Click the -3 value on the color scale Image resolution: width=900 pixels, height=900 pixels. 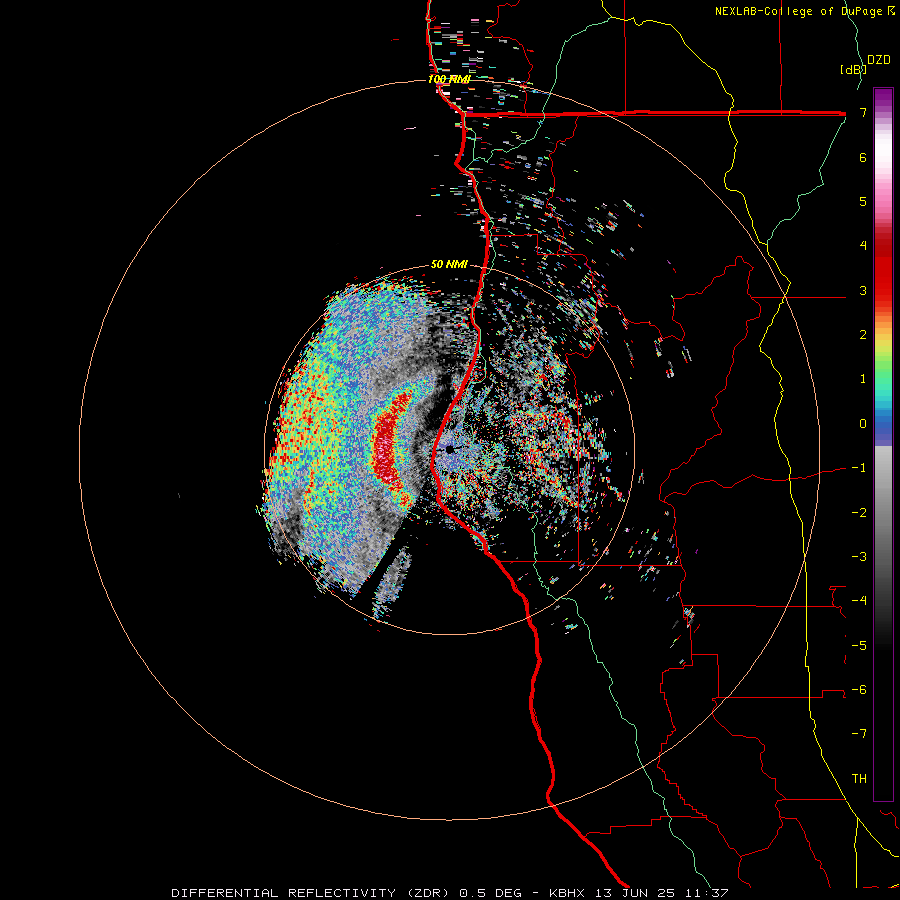click(859, 556)
